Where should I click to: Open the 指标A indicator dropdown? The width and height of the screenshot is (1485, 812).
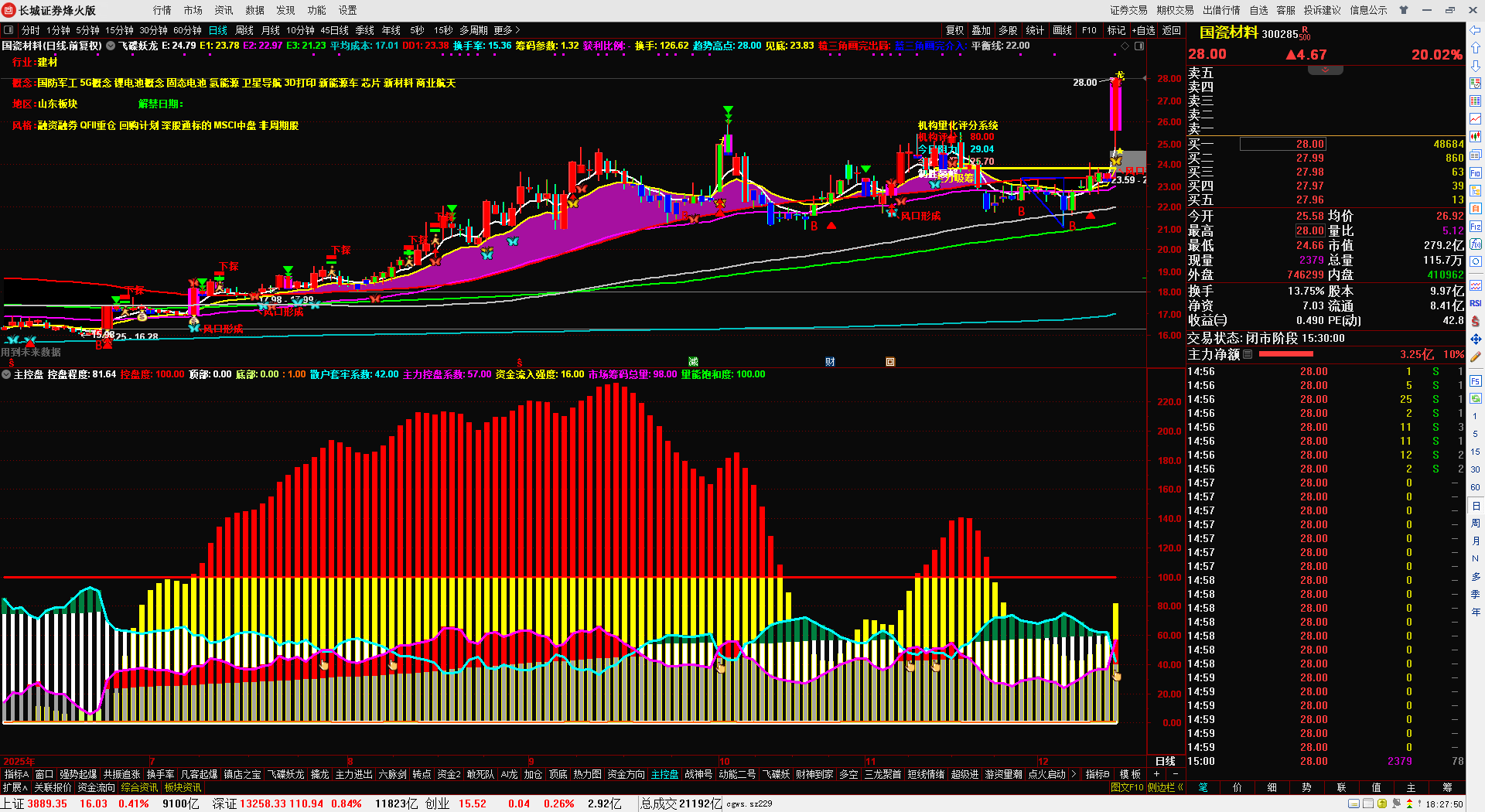(16, 774)
